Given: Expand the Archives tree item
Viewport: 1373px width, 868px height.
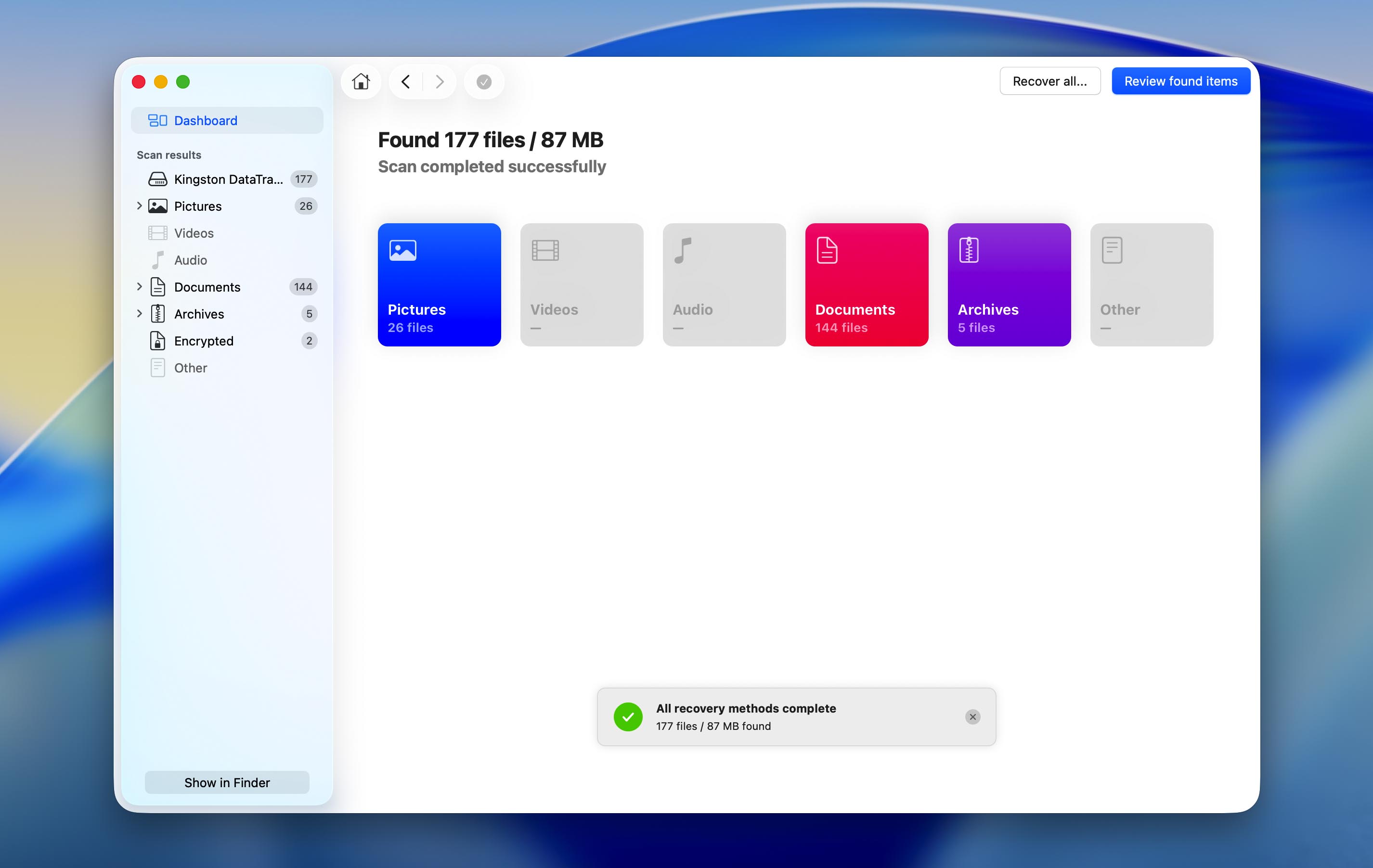Looking at the screenshot, I should [139, 313].
